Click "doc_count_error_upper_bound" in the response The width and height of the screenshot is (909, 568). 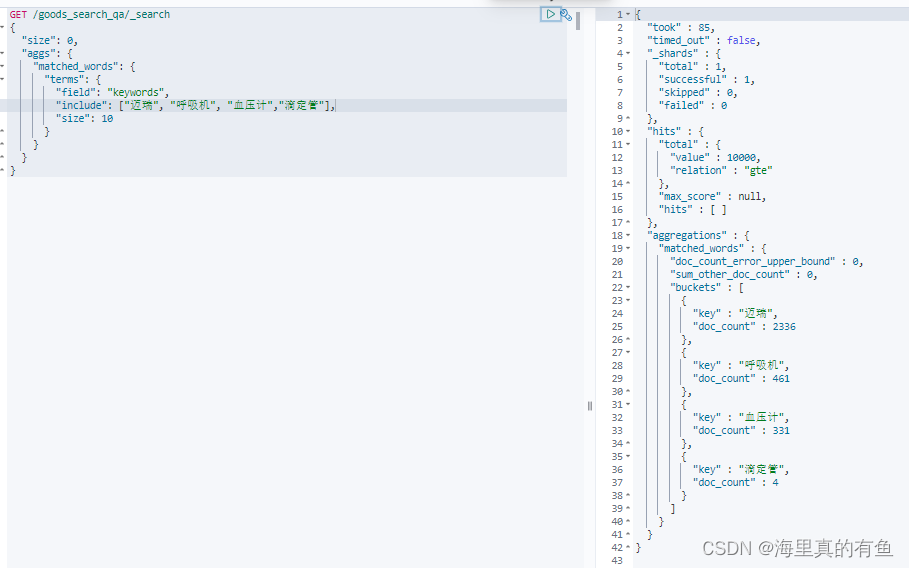(752, 261)
